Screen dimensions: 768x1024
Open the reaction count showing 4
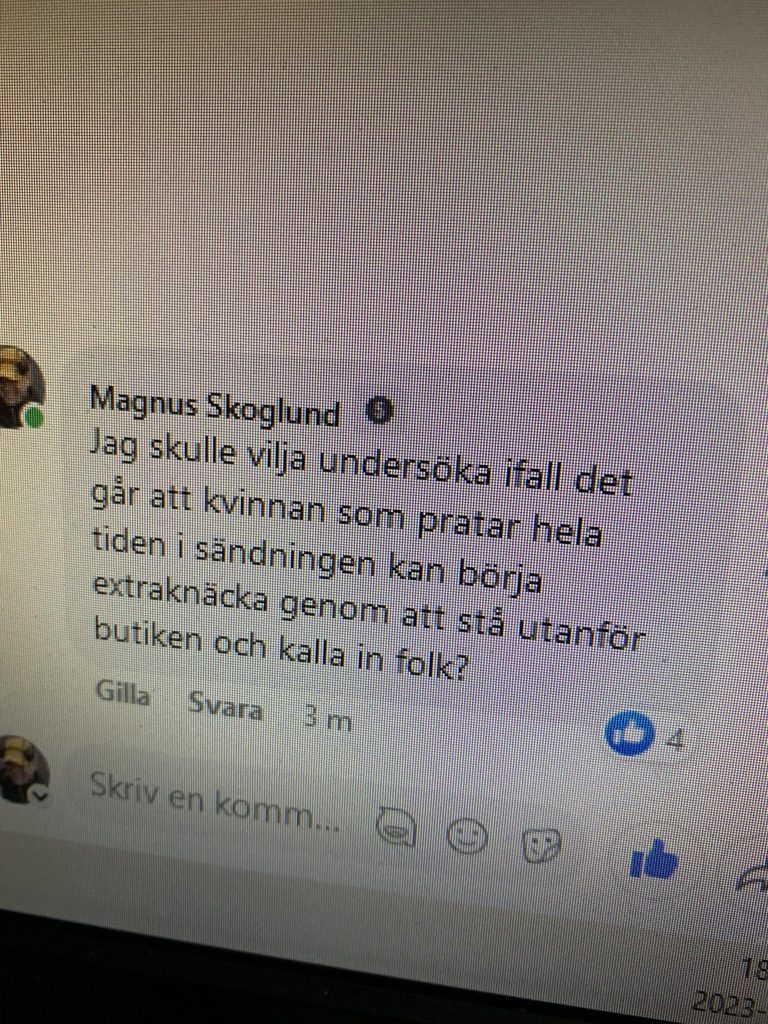coord(675,741)
